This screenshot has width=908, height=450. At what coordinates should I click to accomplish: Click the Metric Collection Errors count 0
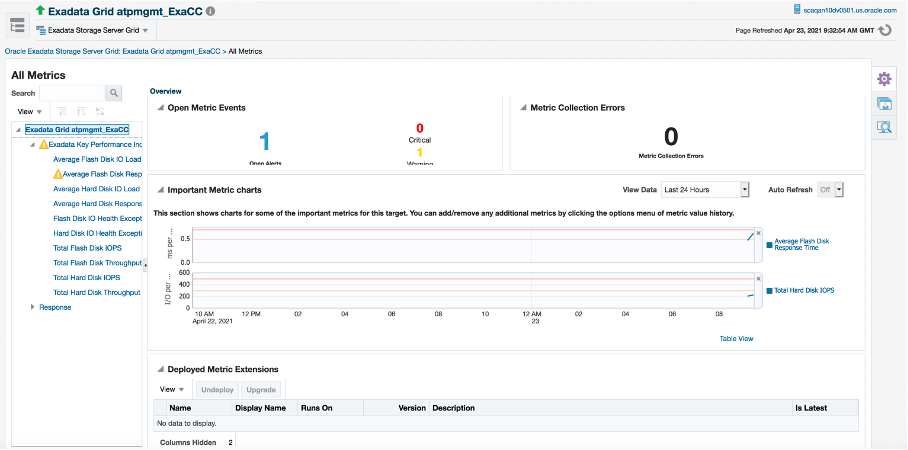point(671,137)
